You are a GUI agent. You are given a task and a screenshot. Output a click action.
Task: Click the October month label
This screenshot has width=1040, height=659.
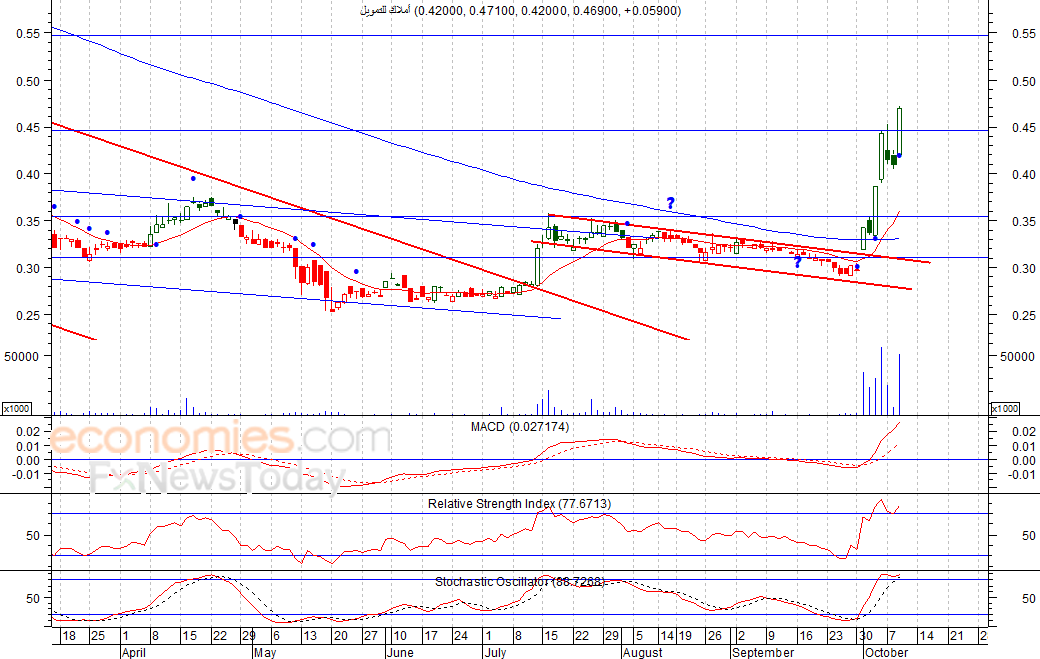pos(887,652)
